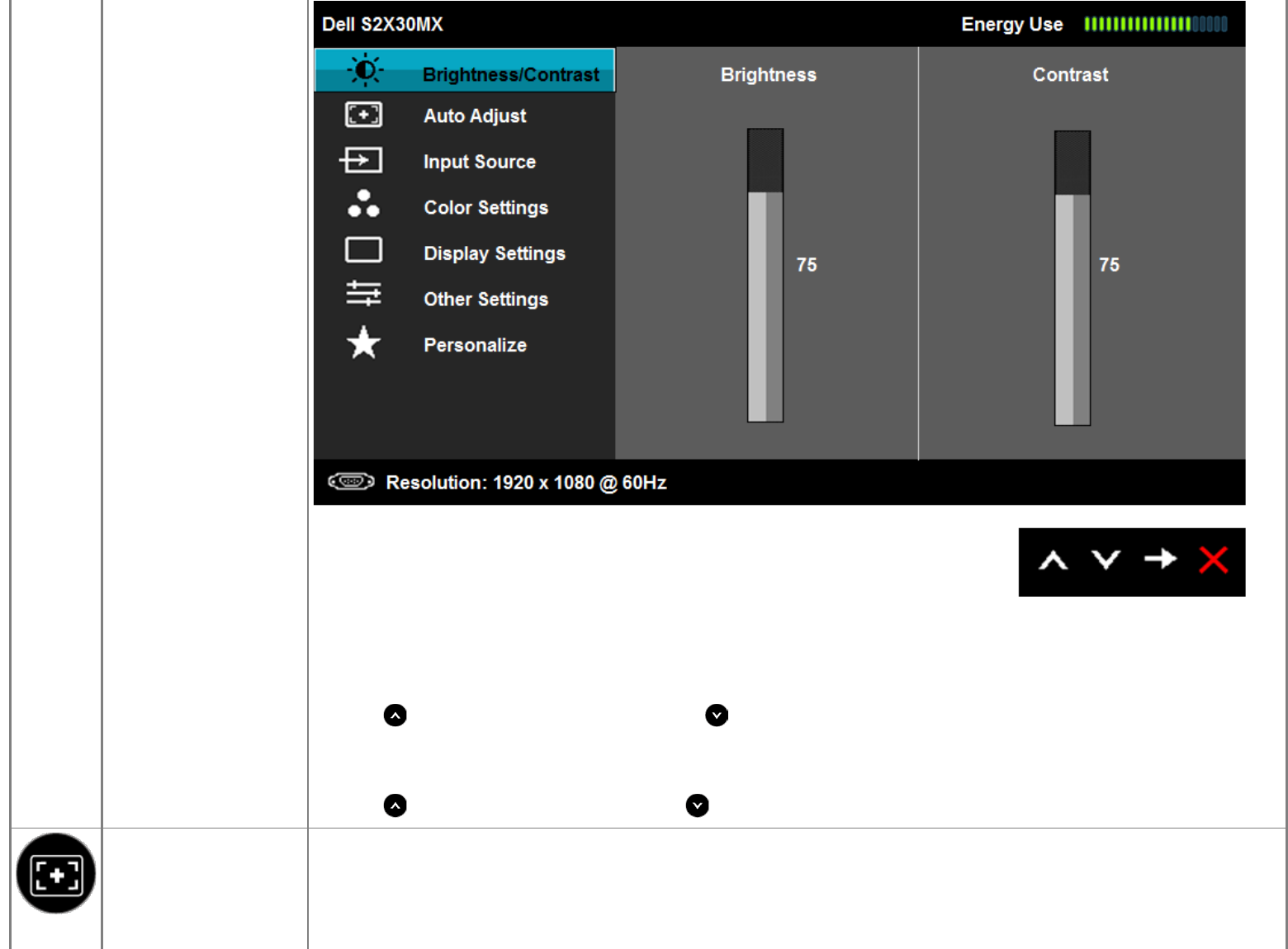This screenshot has height=949, width=1288.
Task: Click the 75 value beside Contrast slider
Action: pyautogui.click(x=1109, y=265)
